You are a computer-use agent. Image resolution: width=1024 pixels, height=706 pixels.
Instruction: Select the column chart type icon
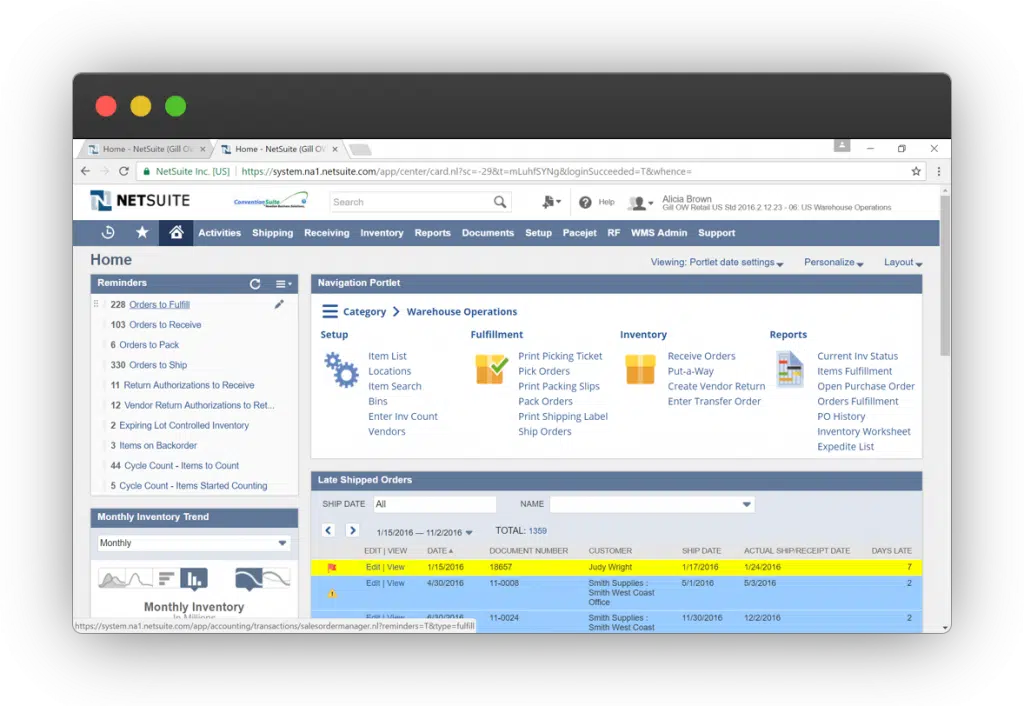tap(194, 579)
